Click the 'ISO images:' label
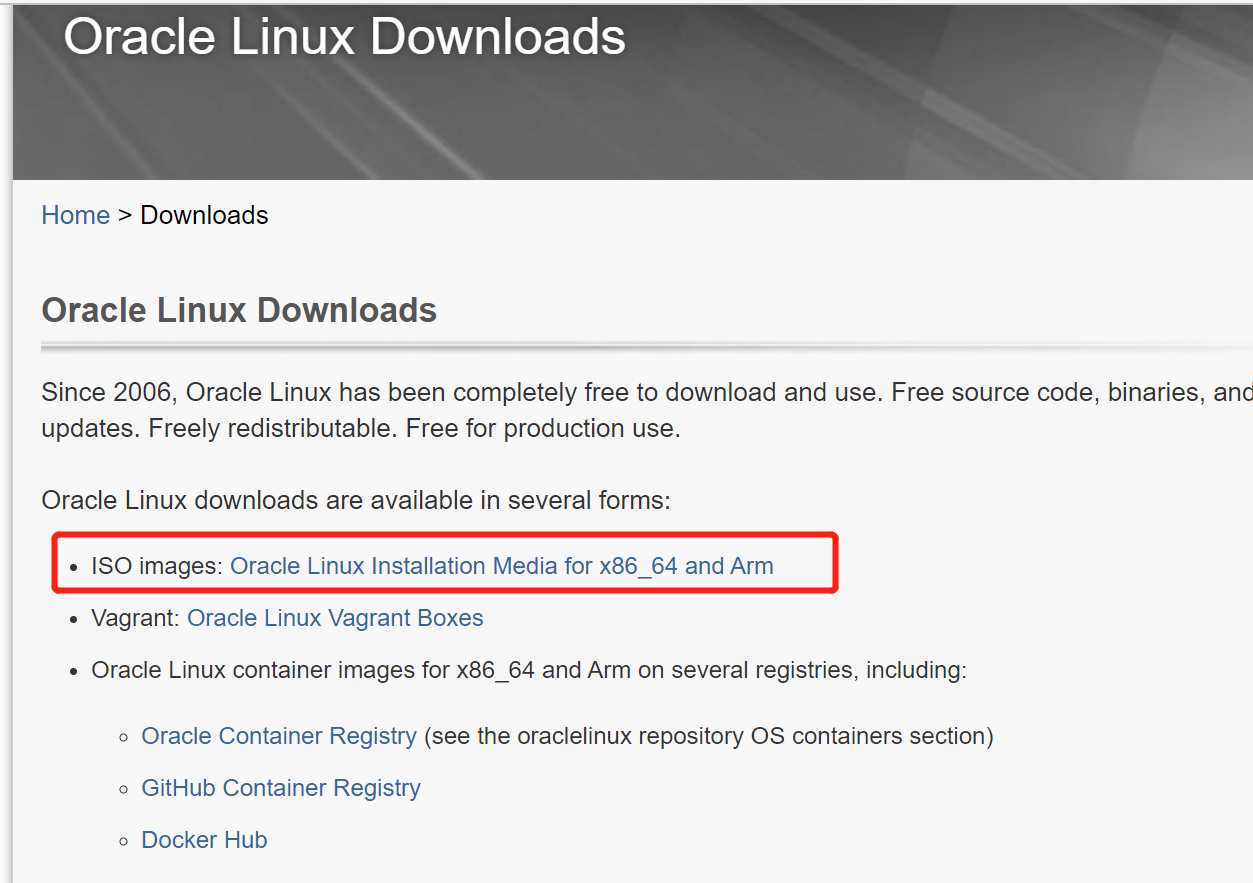 157,566
